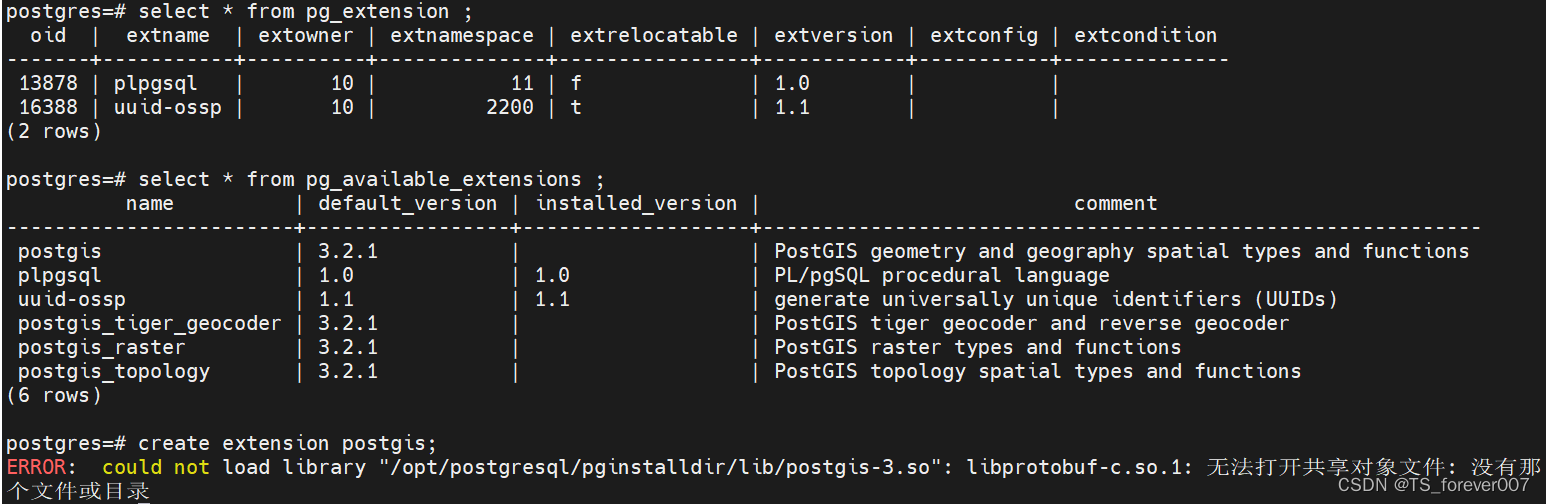
Task: Click the '(6 rows)' result count
Action: [x=54, y=396]
